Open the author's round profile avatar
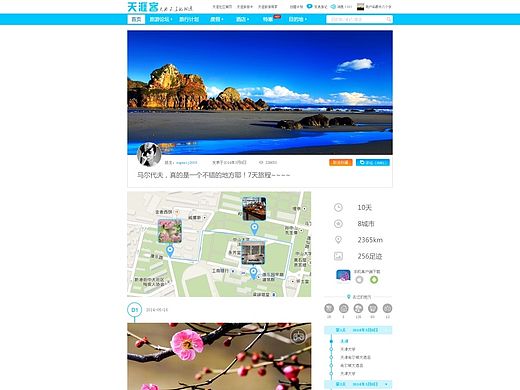The height and width of the screenshot is (390, 520). coord(149,154)
